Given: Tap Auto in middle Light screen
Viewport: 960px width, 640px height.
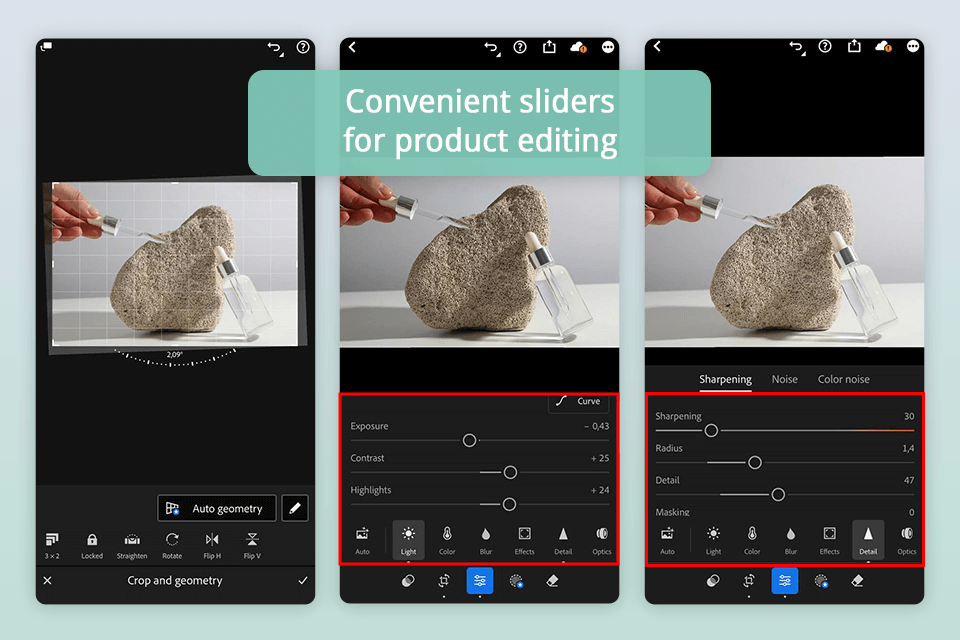Looking at the screenshot, I should [x=362, y=540].
